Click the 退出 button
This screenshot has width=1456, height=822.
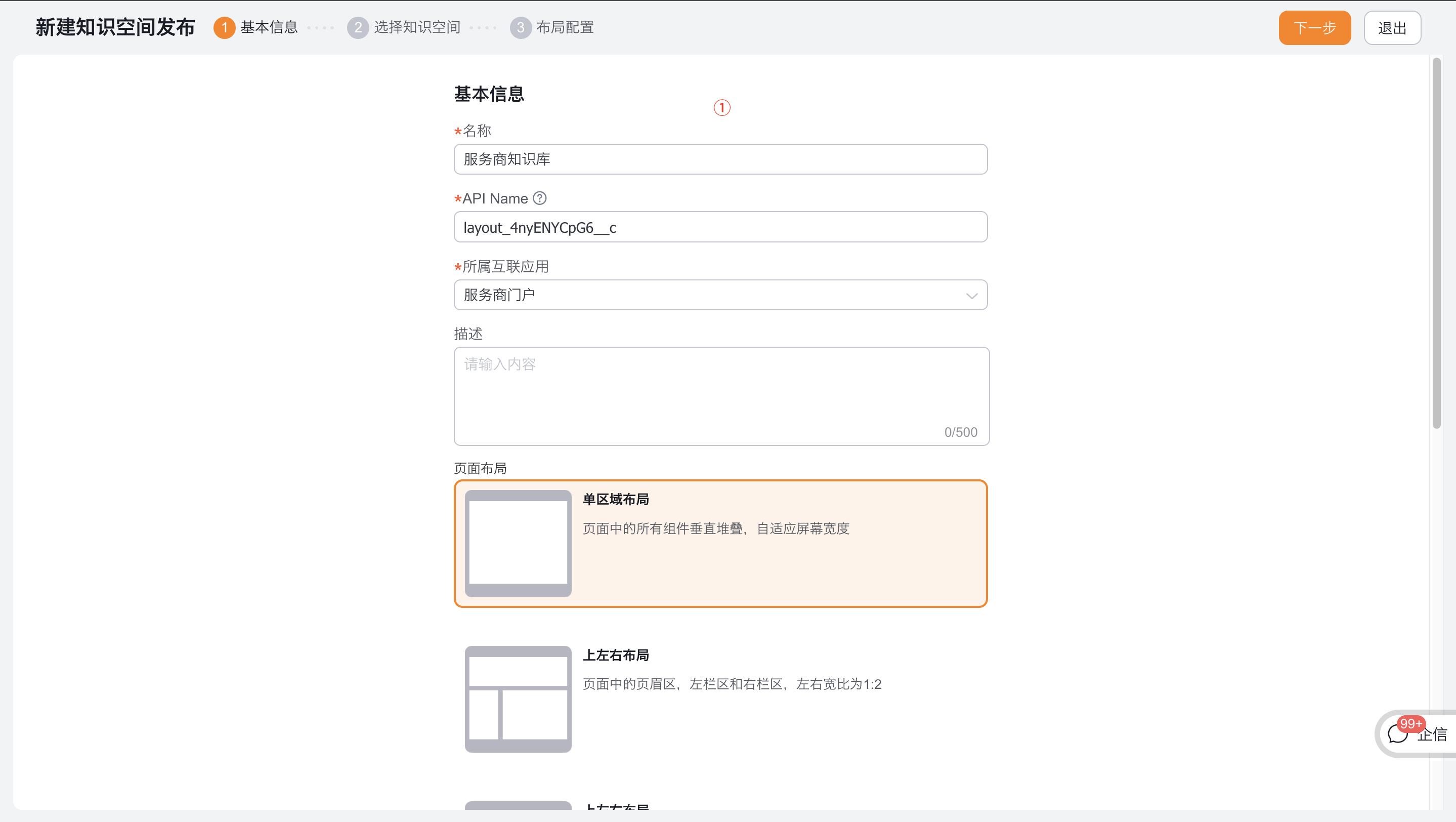tap(1392, 27)
